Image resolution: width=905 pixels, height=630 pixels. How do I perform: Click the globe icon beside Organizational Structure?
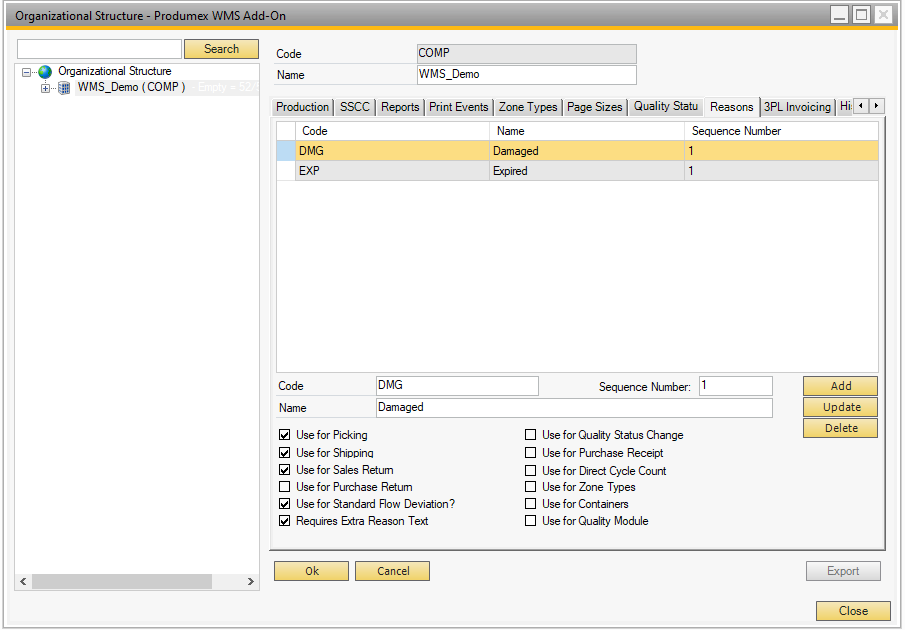pyautogui.click(x=45, y=72)
